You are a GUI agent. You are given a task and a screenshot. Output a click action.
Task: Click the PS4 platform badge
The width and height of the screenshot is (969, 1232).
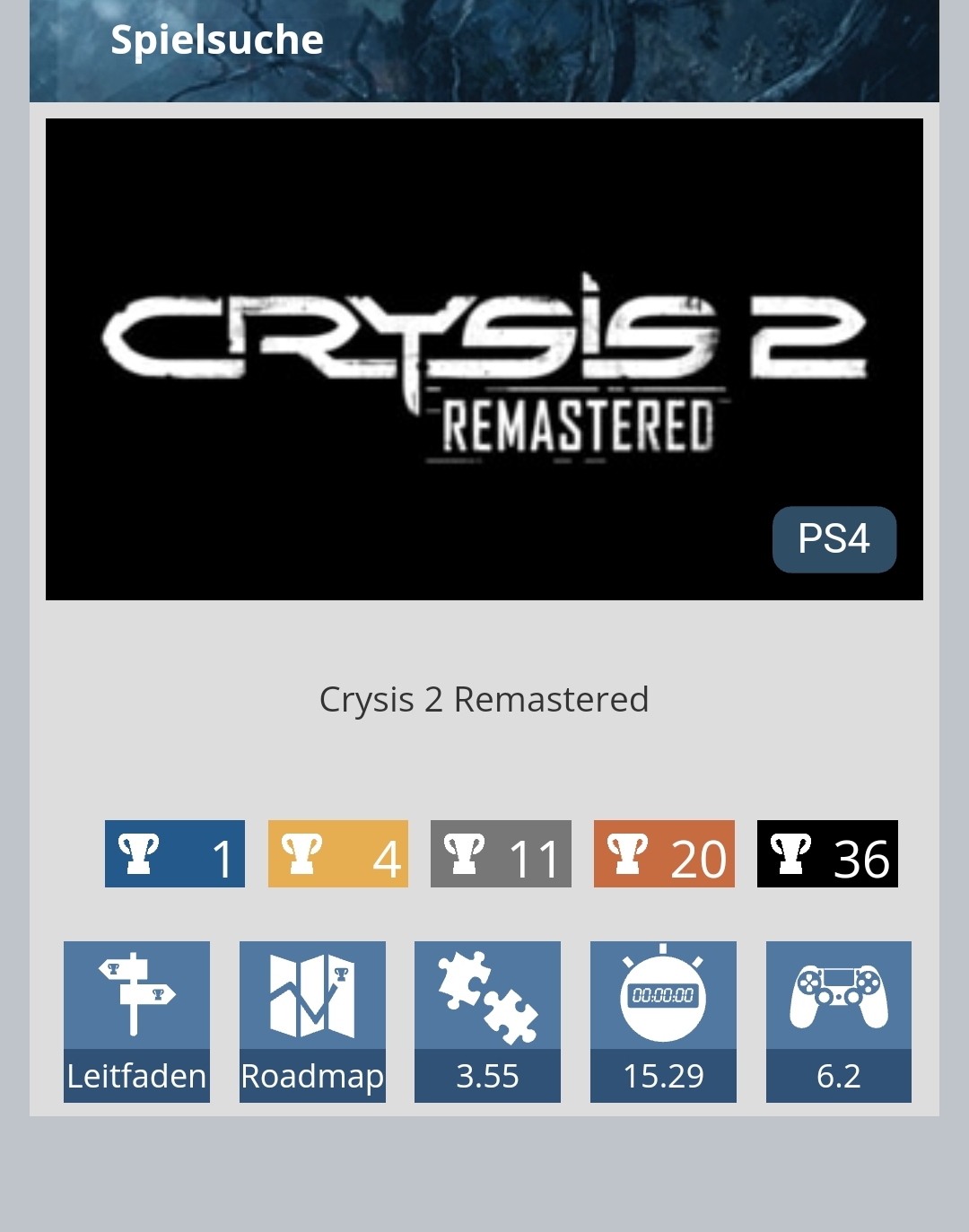tap(834, 539)
